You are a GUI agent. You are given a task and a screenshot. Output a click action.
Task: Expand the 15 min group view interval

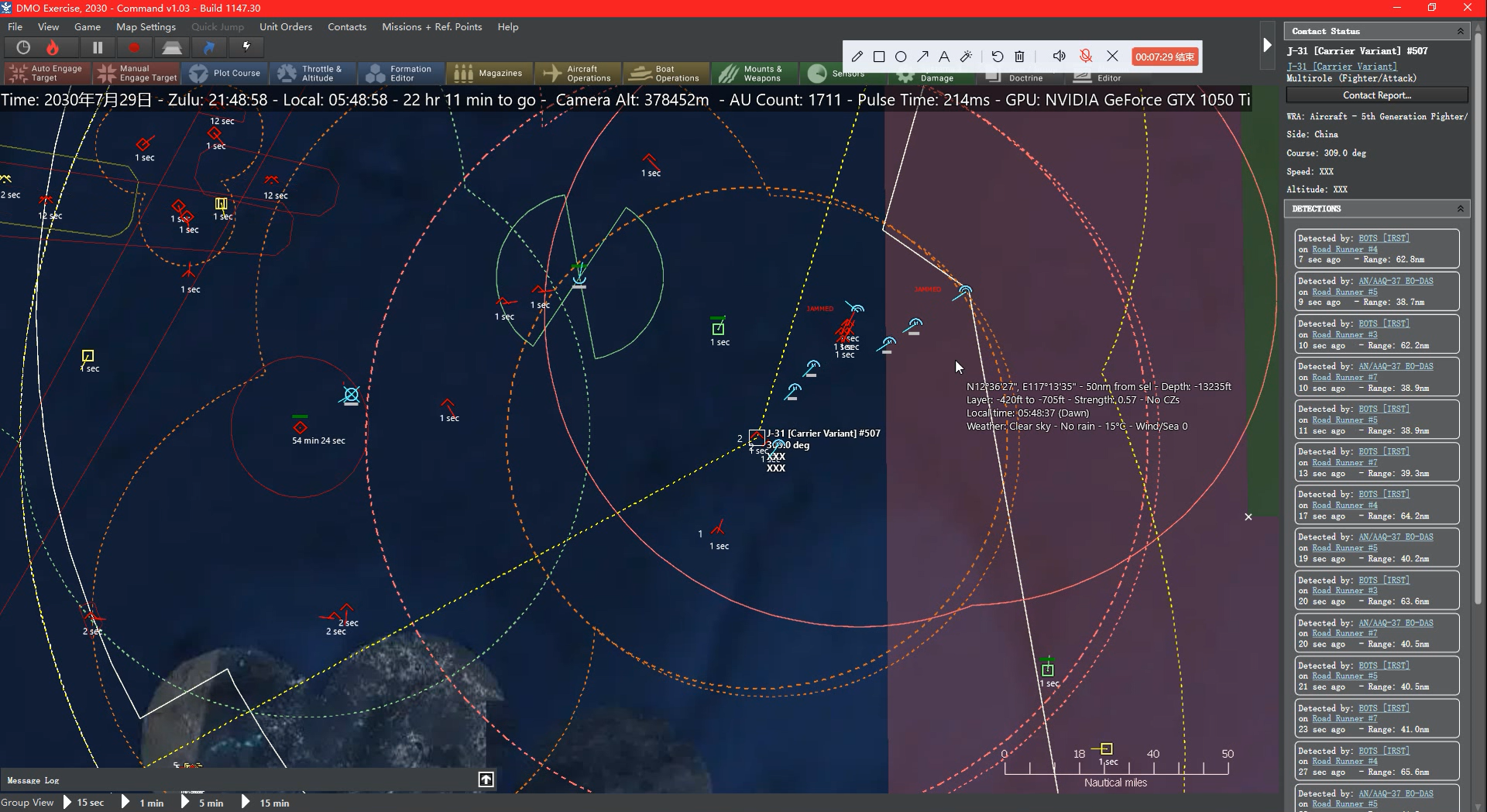(246, 803)
